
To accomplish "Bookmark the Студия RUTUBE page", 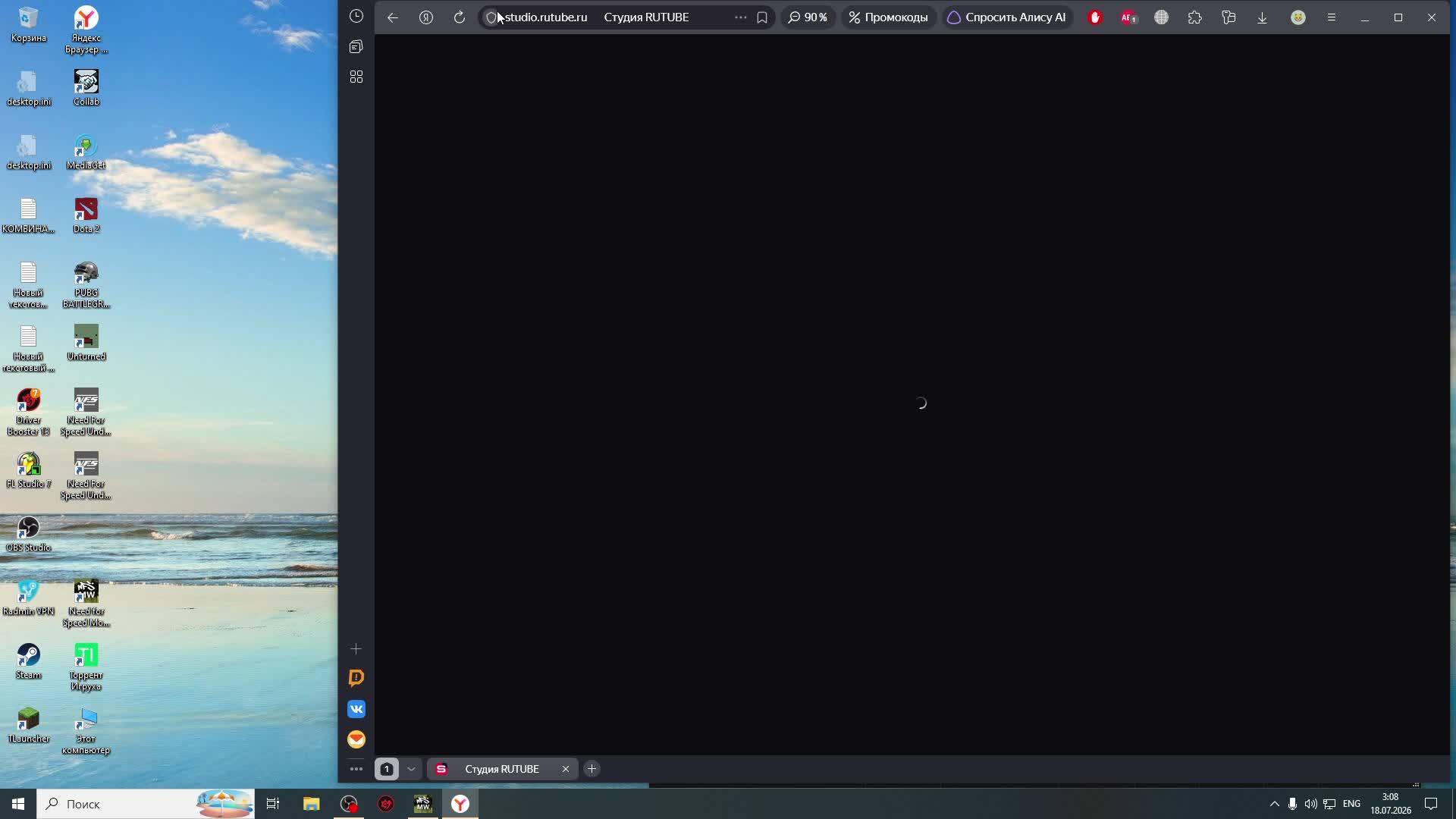I will click(x=762, y=17).
